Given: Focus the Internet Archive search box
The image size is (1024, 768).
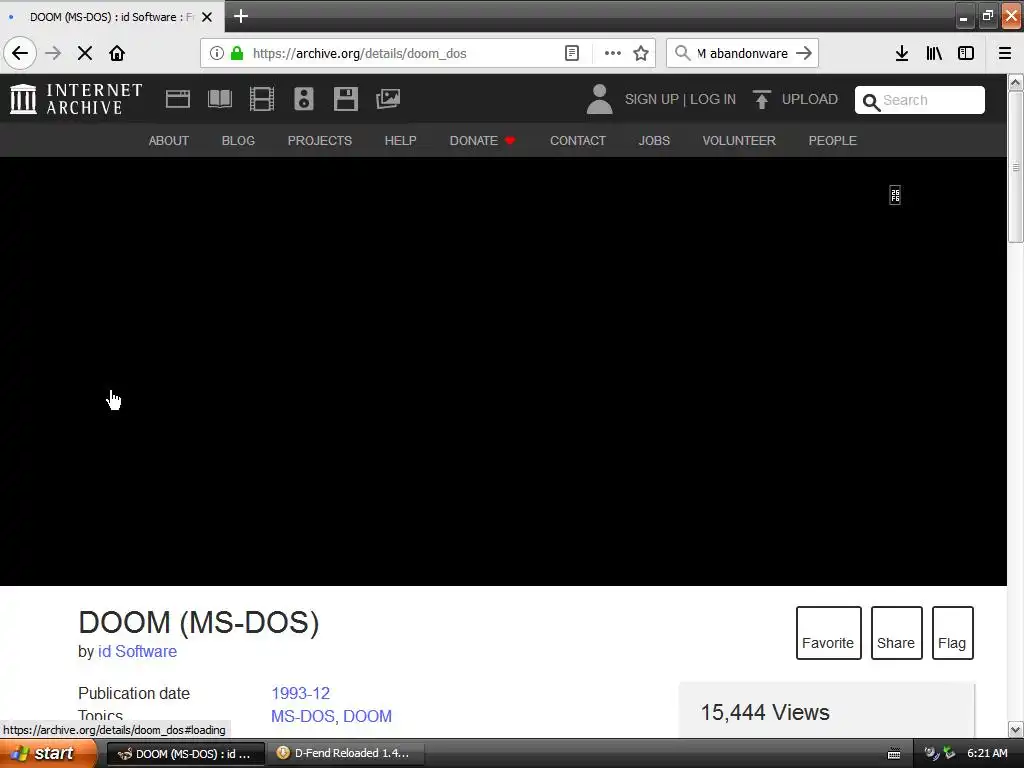Looking at the screenshot, I should click(x=920, y=100).
